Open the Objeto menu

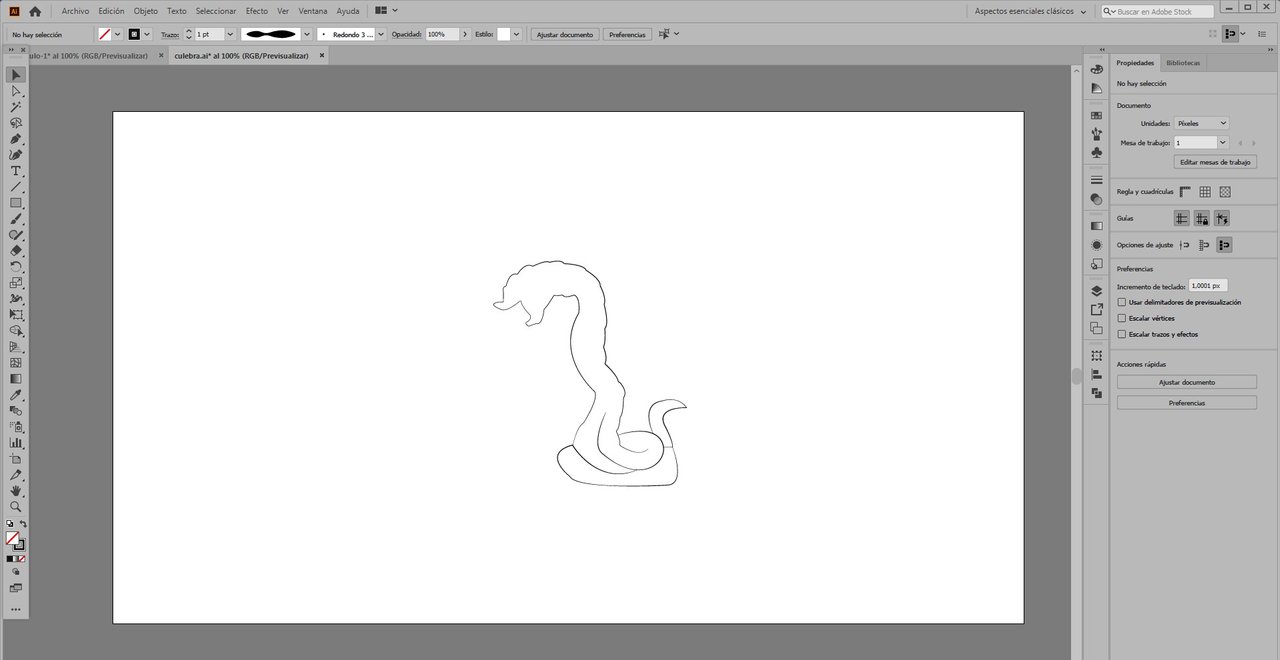[146, 11]
